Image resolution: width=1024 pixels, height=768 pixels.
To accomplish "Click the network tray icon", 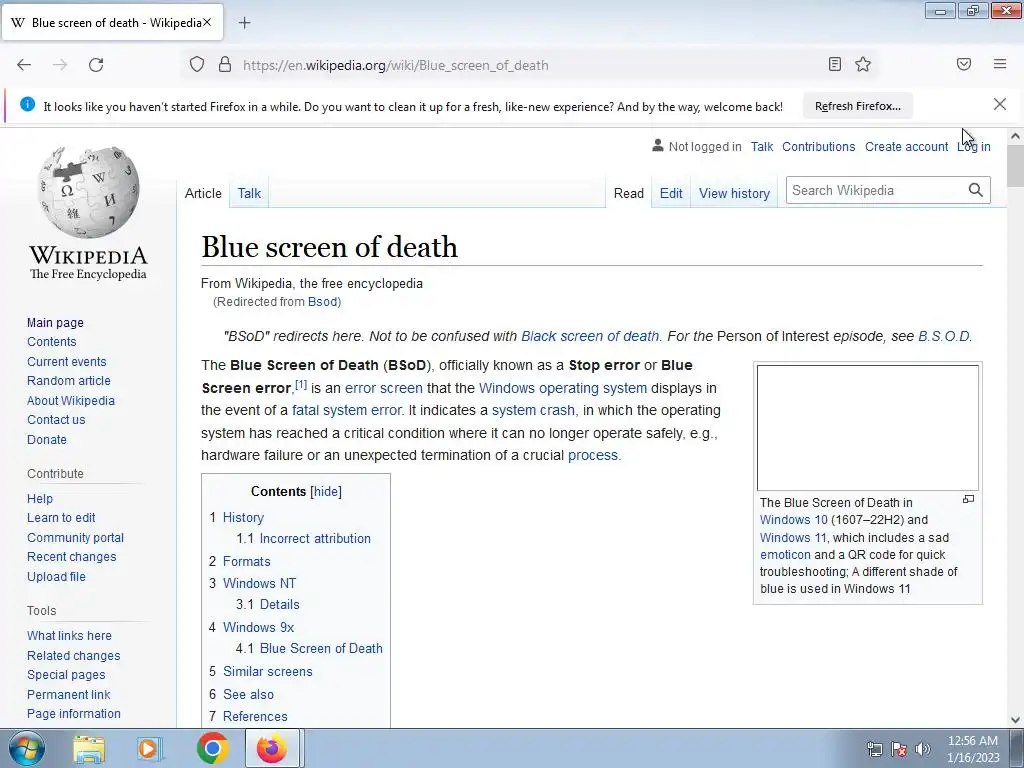I will pyautogui.click(x=874, y=749).
